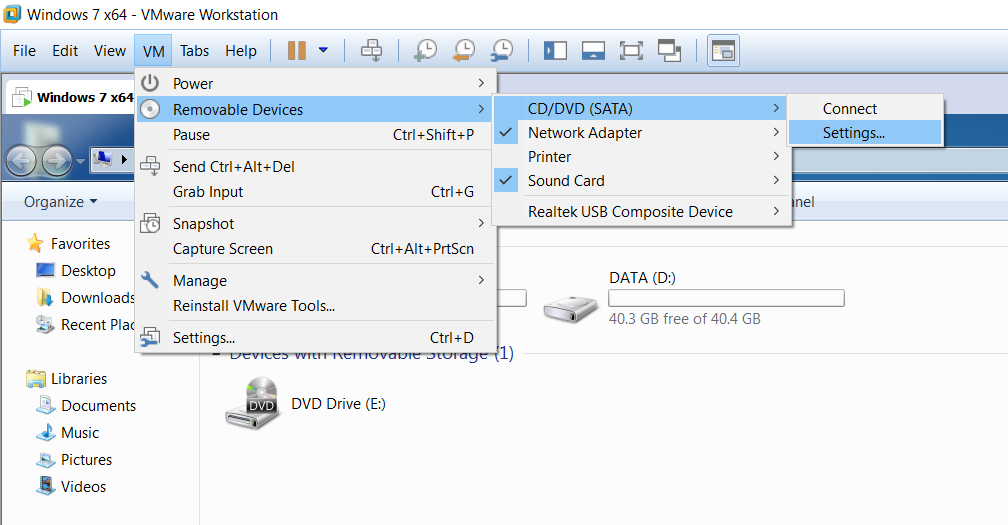This screenshot has width=1008, height=525.
Task: Open the power options dropdown arrow in toolbar
Action: click(x=323, y=50)
